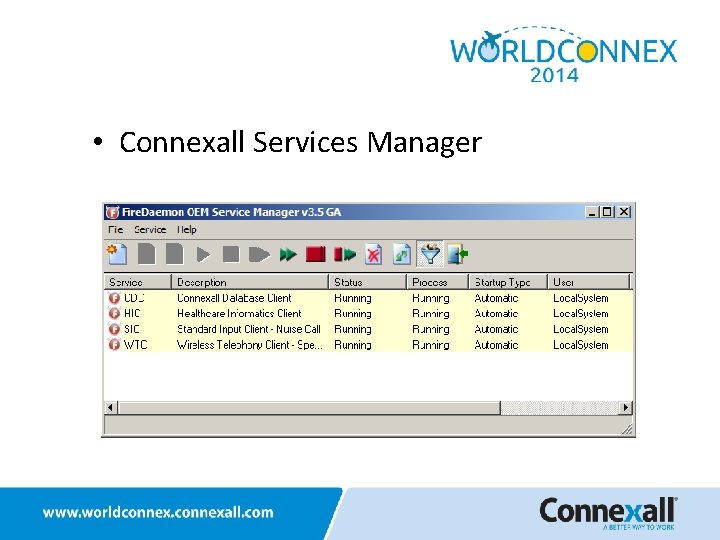Select 'Wireless Telephony Client - Spe...' description
Image resolution: width=720 pixels, height=540 pixels.
[x=250, y=345]
